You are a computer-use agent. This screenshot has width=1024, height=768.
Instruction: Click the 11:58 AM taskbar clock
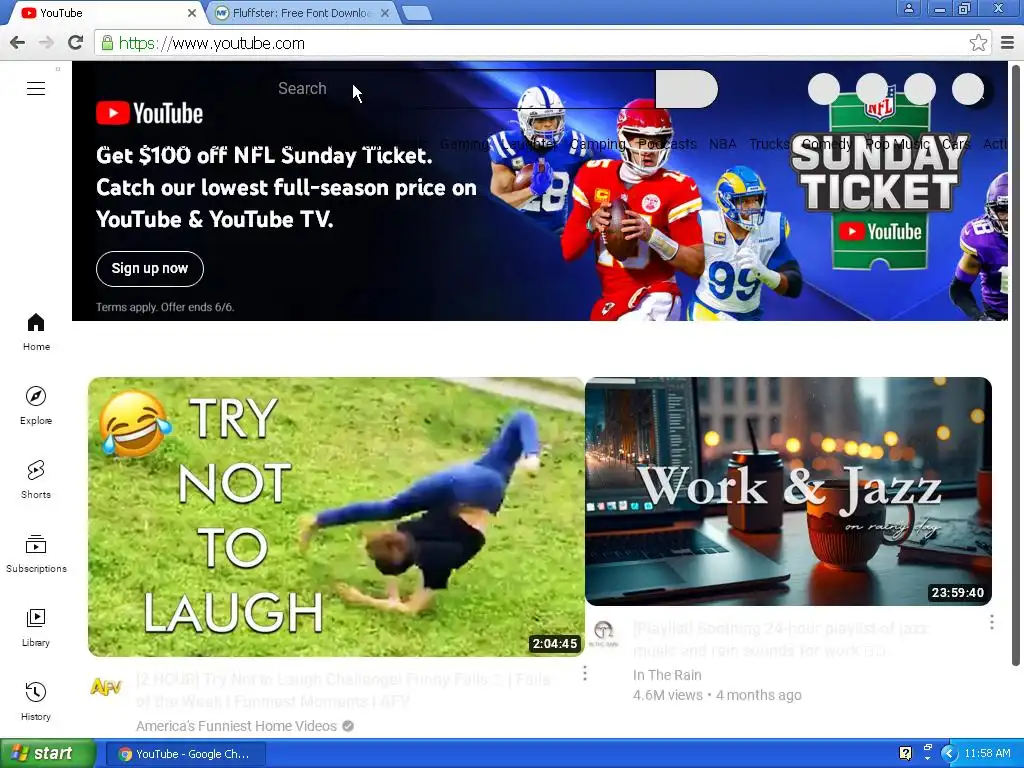point(987,753)
